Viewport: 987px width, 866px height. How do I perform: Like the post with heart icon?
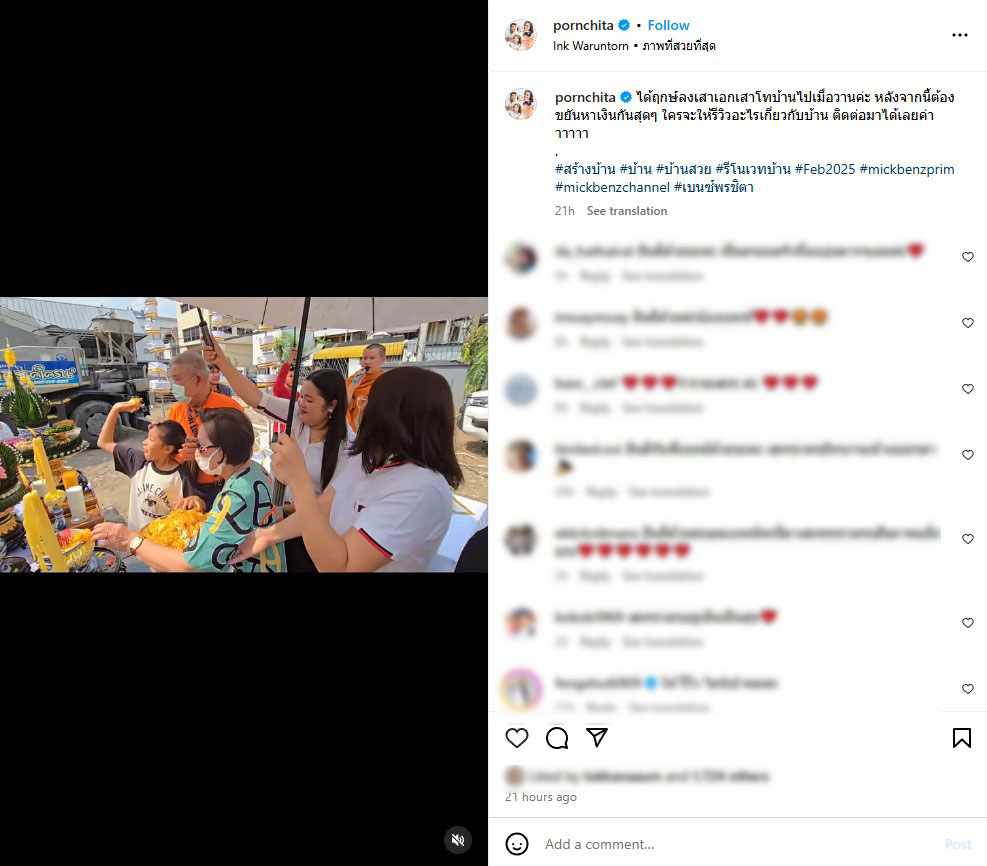517,738
